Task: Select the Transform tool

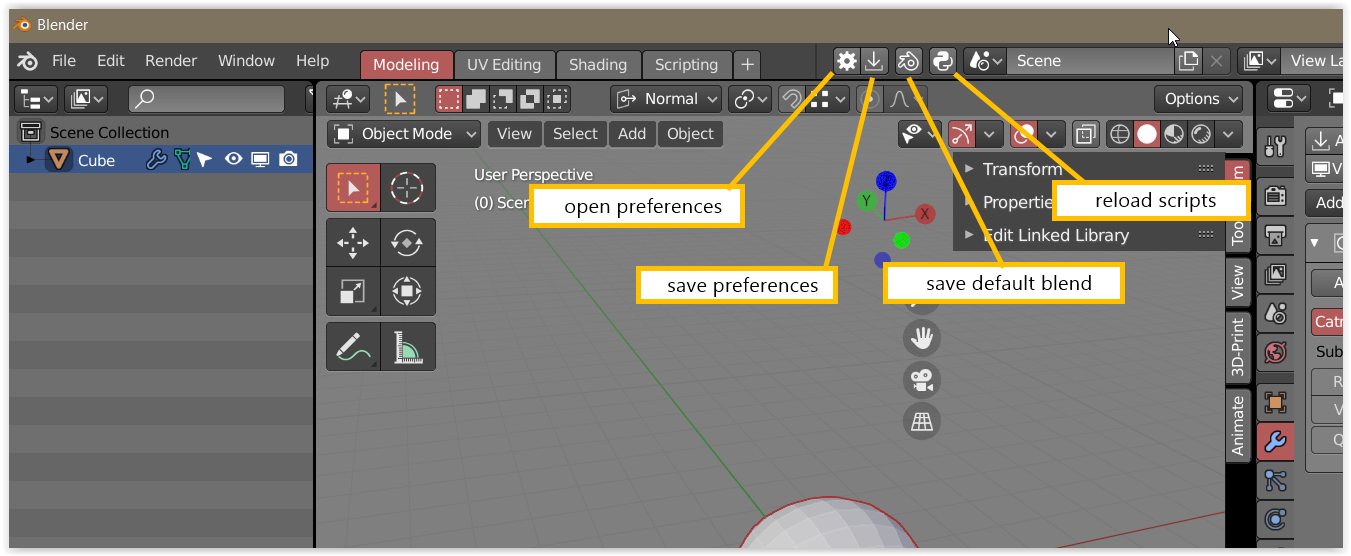Action: [x=408, y=291]
